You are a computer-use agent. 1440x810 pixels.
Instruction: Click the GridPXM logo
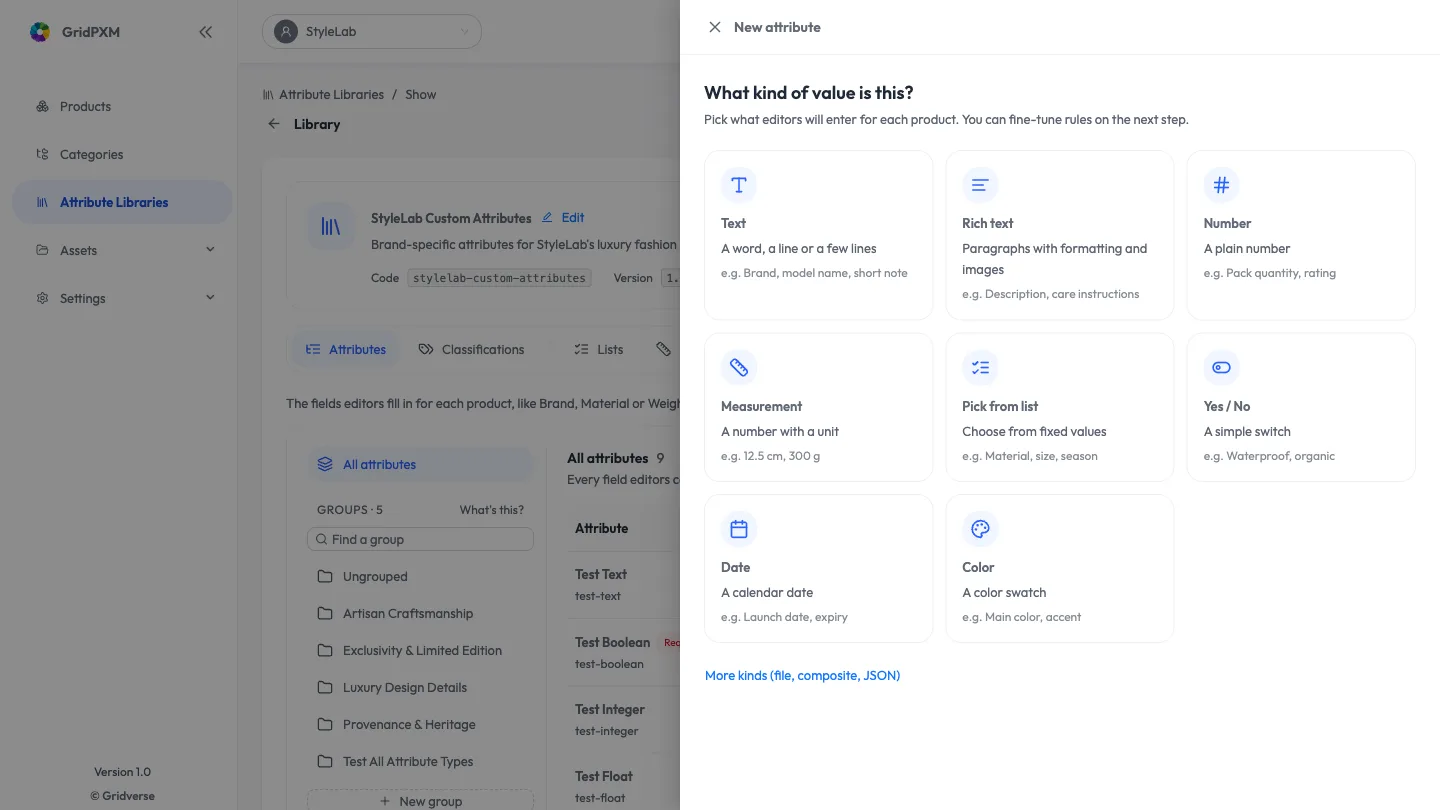(x=40, y=32)
